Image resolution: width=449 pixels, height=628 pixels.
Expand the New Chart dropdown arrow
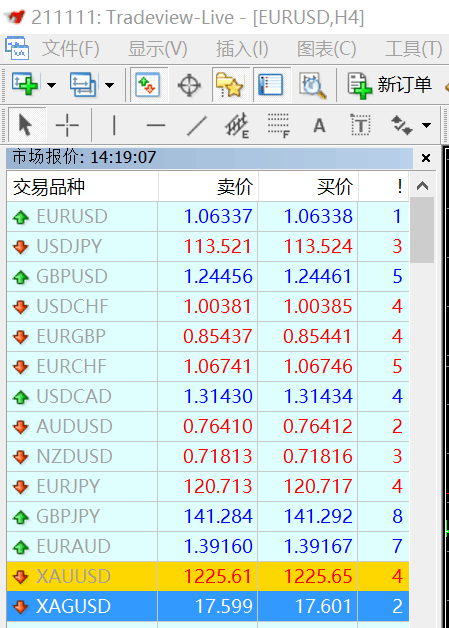click(51, 85)
